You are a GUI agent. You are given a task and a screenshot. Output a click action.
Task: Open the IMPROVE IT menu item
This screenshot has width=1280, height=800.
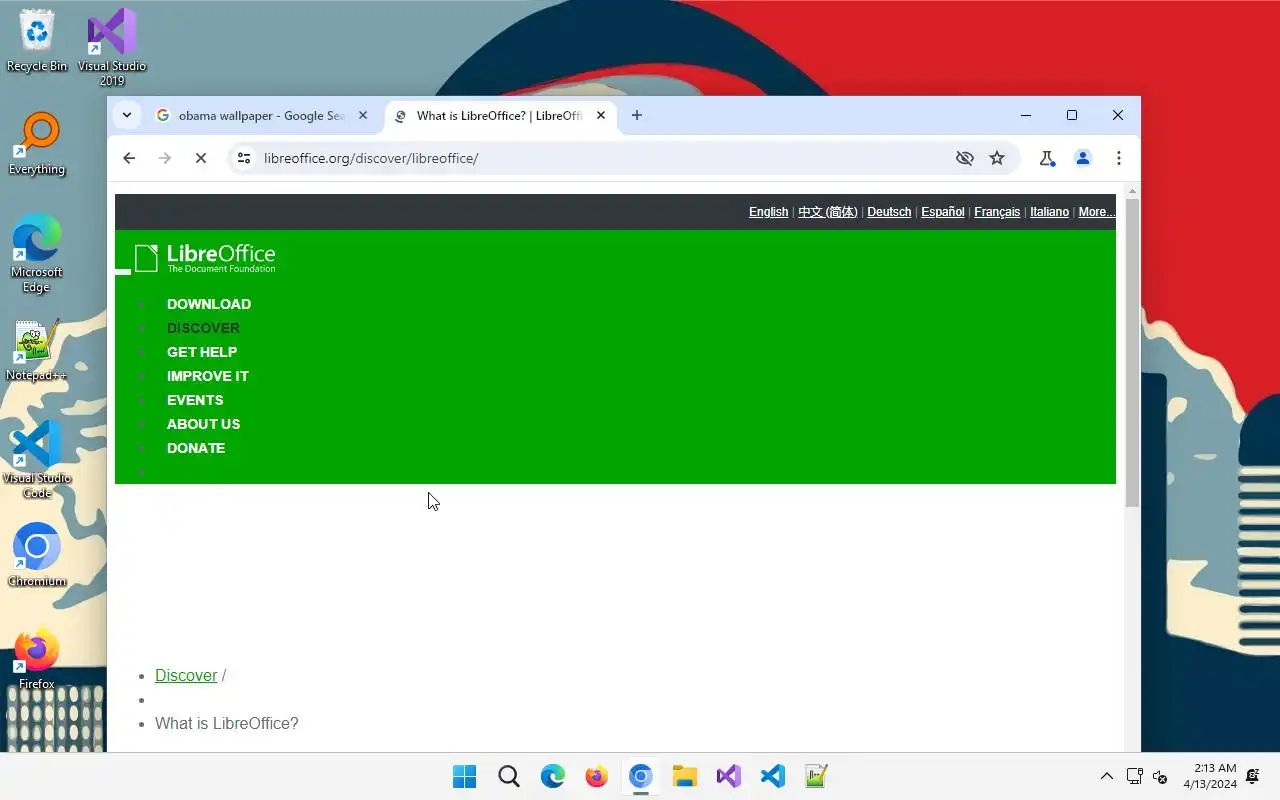click(x=208, y=376)
